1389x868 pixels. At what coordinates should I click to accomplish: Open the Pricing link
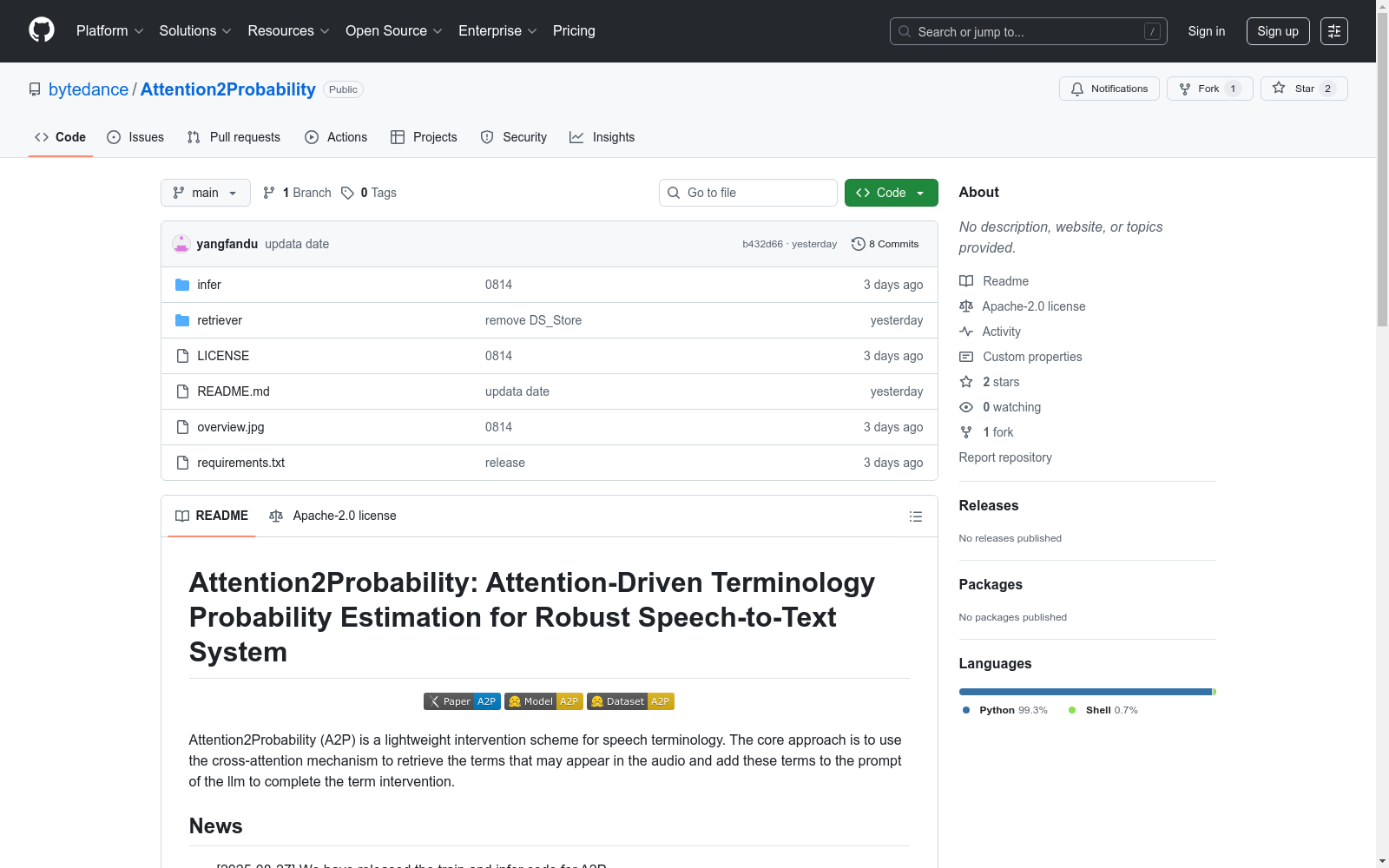tap(574, 31)
